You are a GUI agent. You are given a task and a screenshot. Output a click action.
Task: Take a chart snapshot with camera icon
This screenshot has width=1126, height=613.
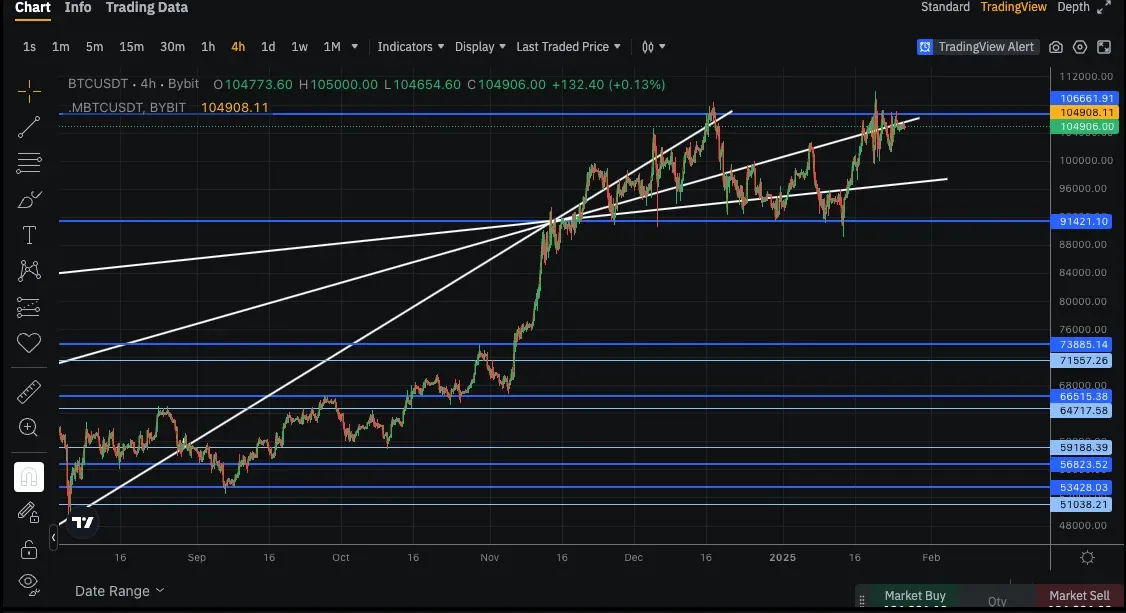click(1056, 47)
